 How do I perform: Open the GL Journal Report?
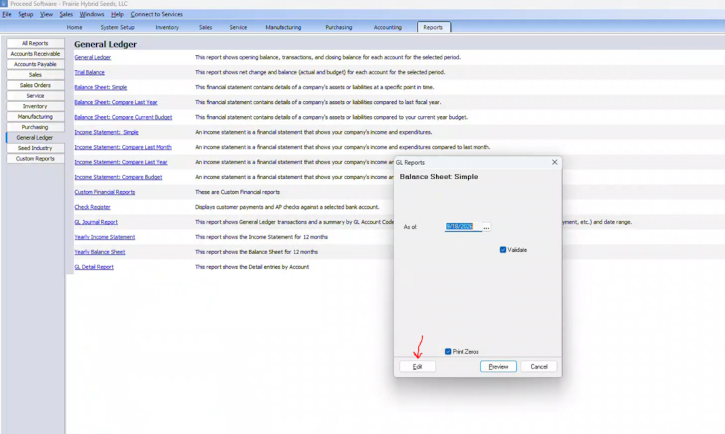[96, 222]
